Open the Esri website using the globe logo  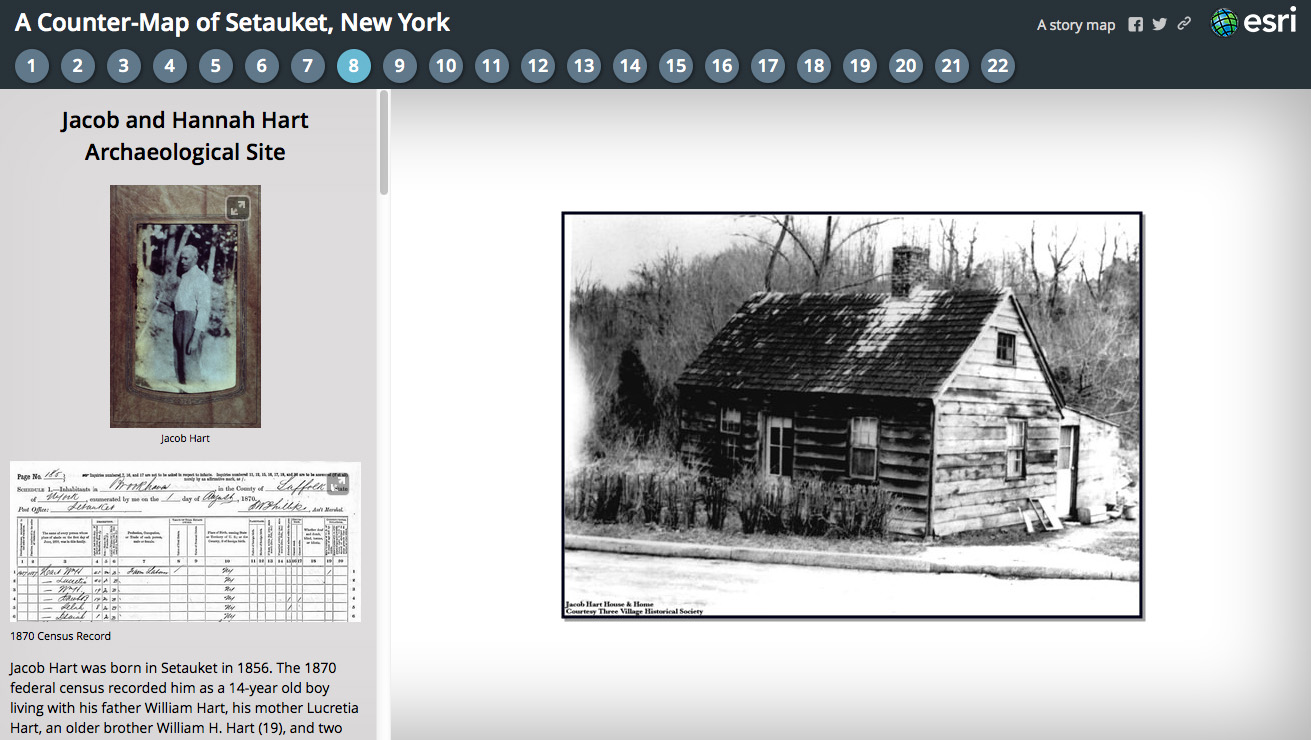(x=1225, y=22)
